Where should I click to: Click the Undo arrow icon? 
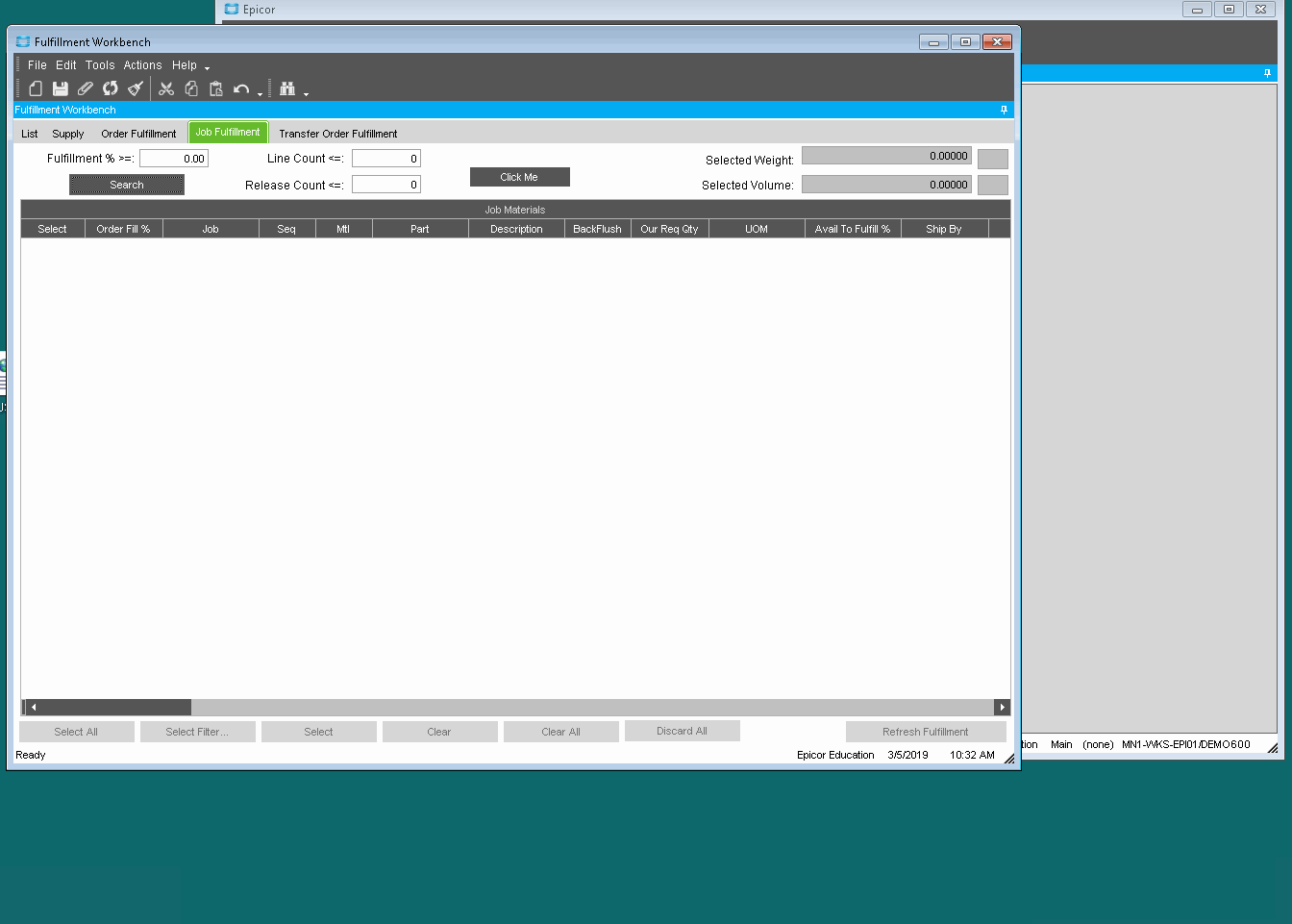point(241,89)
